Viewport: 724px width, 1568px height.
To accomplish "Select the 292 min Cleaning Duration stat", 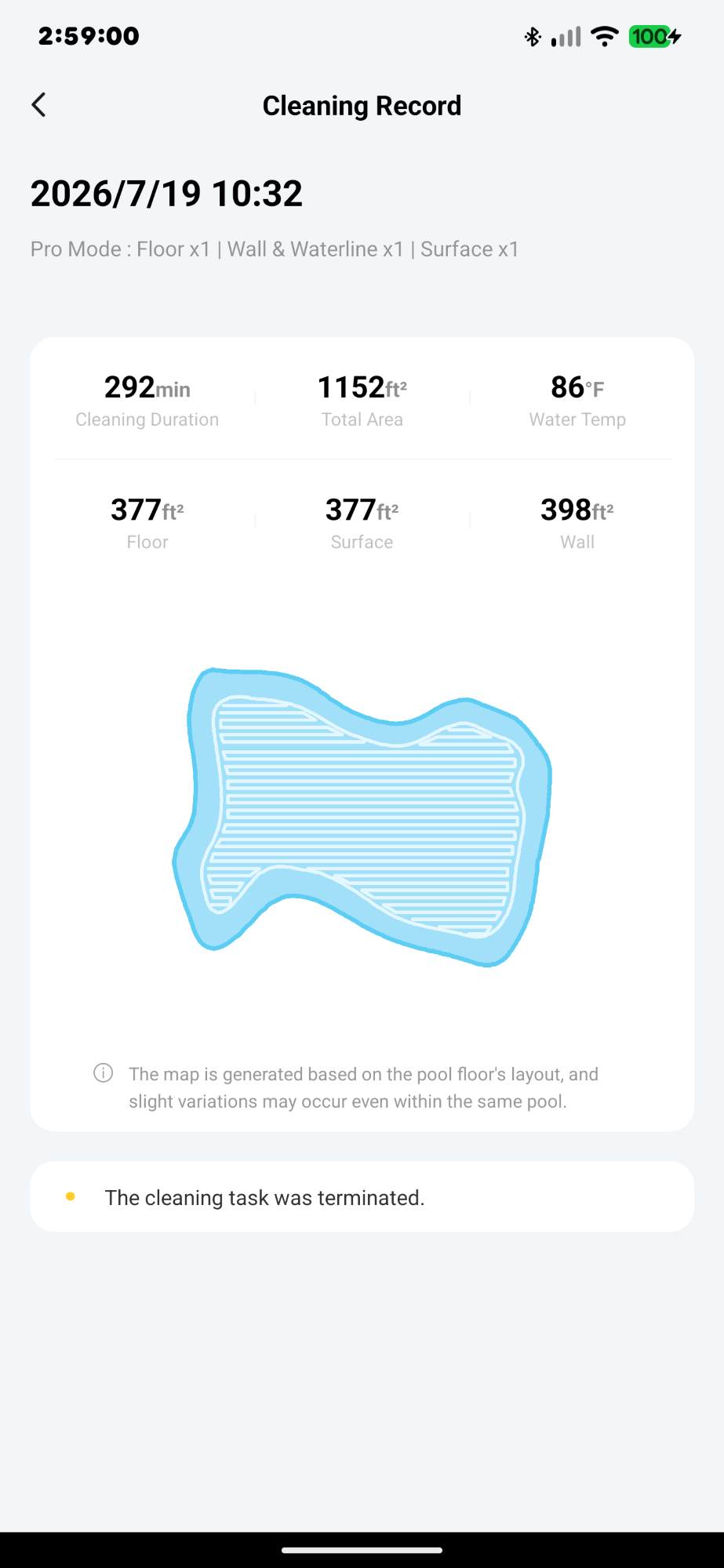I will tap(147, 399).
